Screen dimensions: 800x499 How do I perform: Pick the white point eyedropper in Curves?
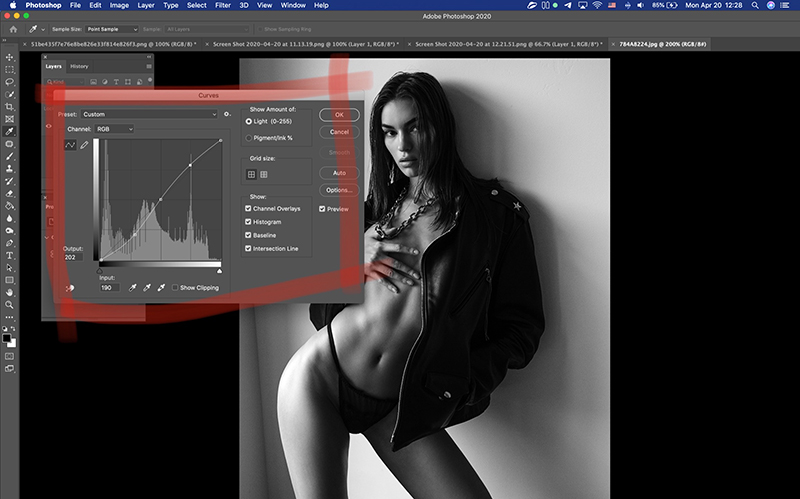161,288
